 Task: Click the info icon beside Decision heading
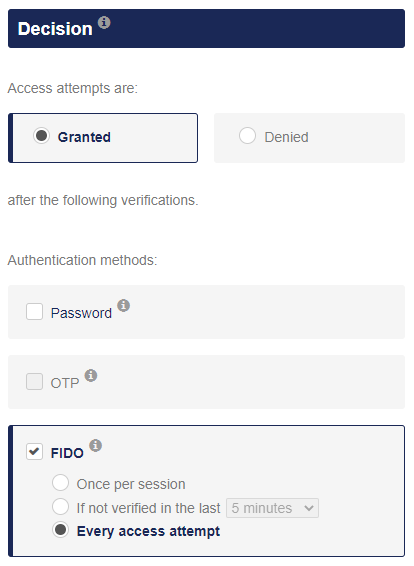(104, 22)
